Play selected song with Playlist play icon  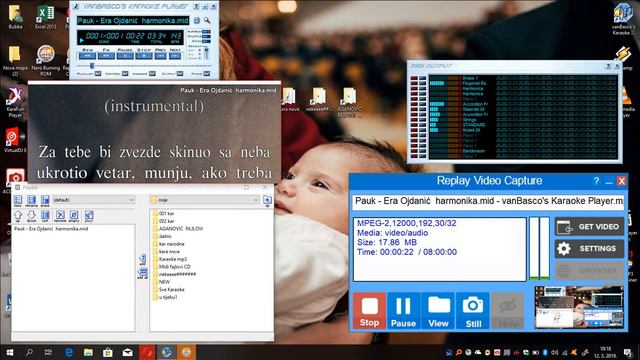tap(89, 216)
